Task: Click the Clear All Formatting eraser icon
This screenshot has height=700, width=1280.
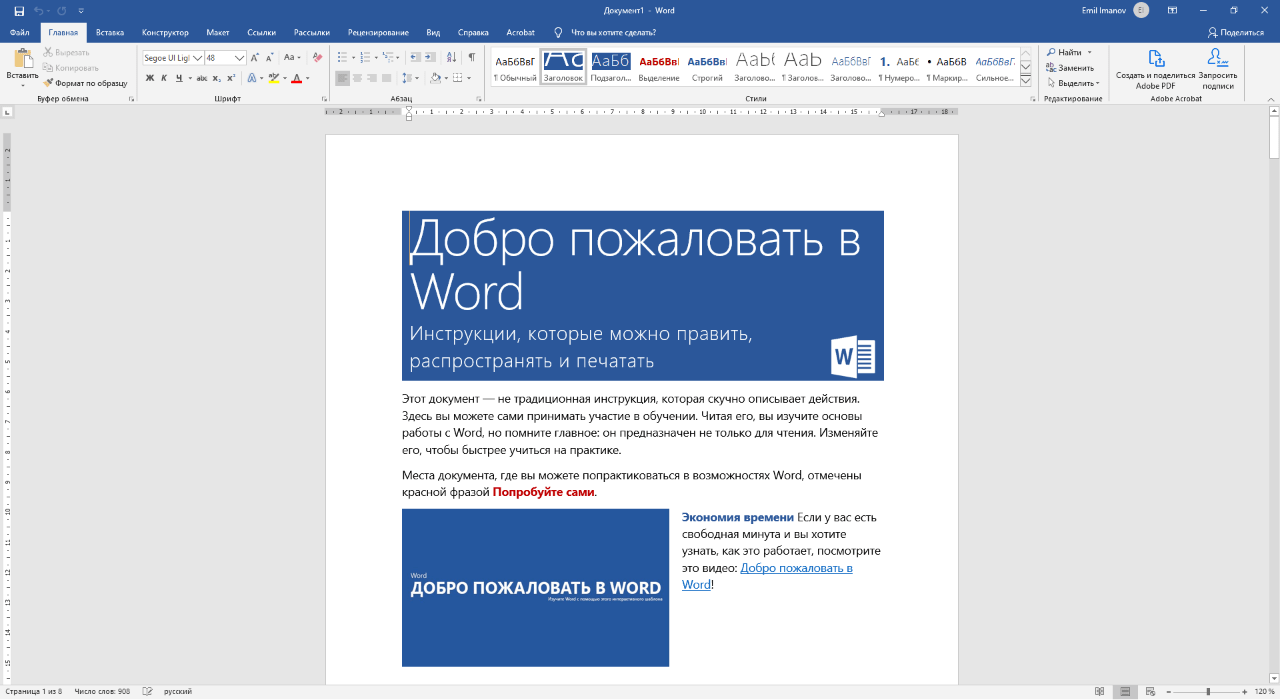Action: (x=318, y=58)
